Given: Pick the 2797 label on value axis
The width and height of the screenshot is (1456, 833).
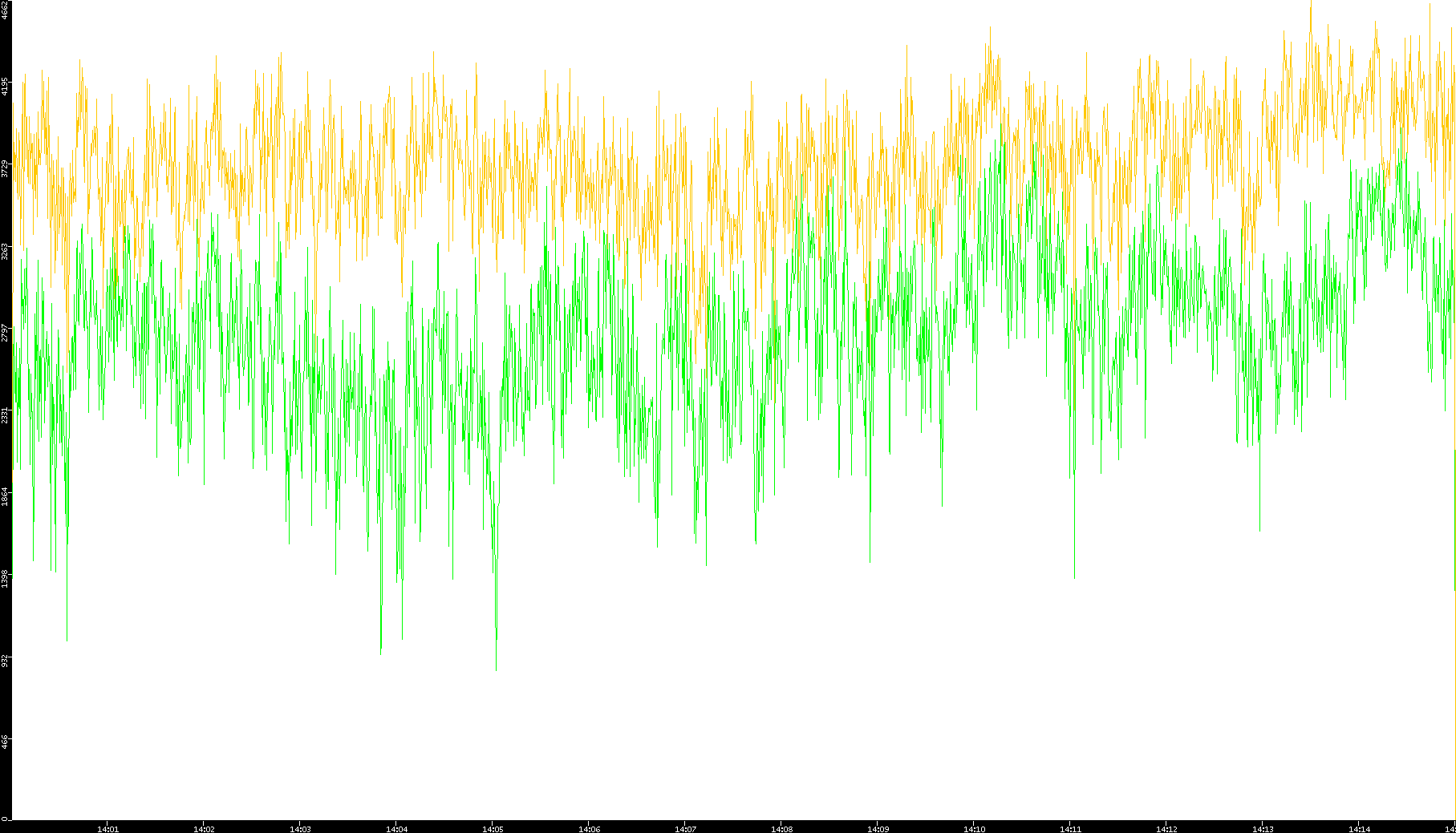Looking at the screenshot, I should (6, 333).
